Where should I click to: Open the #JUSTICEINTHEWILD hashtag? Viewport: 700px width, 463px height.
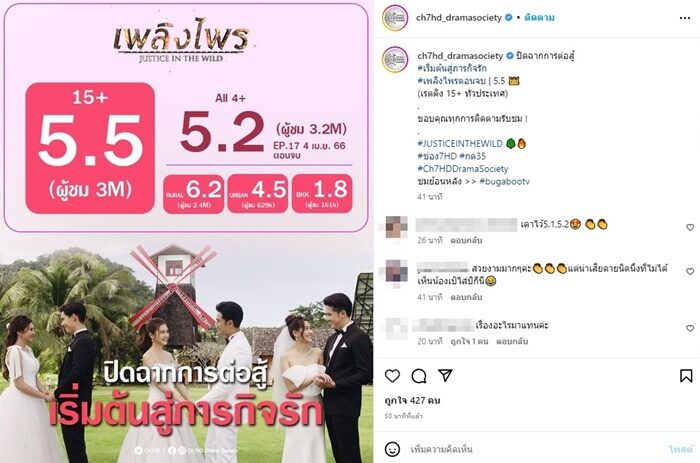pos(460,144)
